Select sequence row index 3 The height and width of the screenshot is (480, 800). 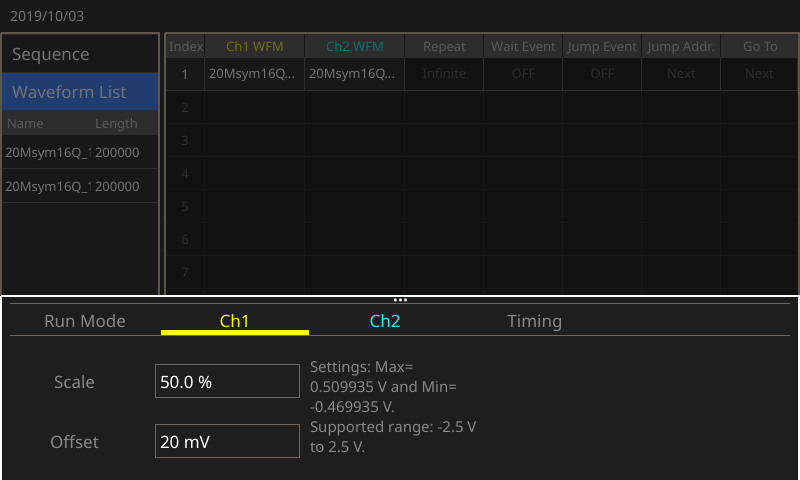(185, 140)
